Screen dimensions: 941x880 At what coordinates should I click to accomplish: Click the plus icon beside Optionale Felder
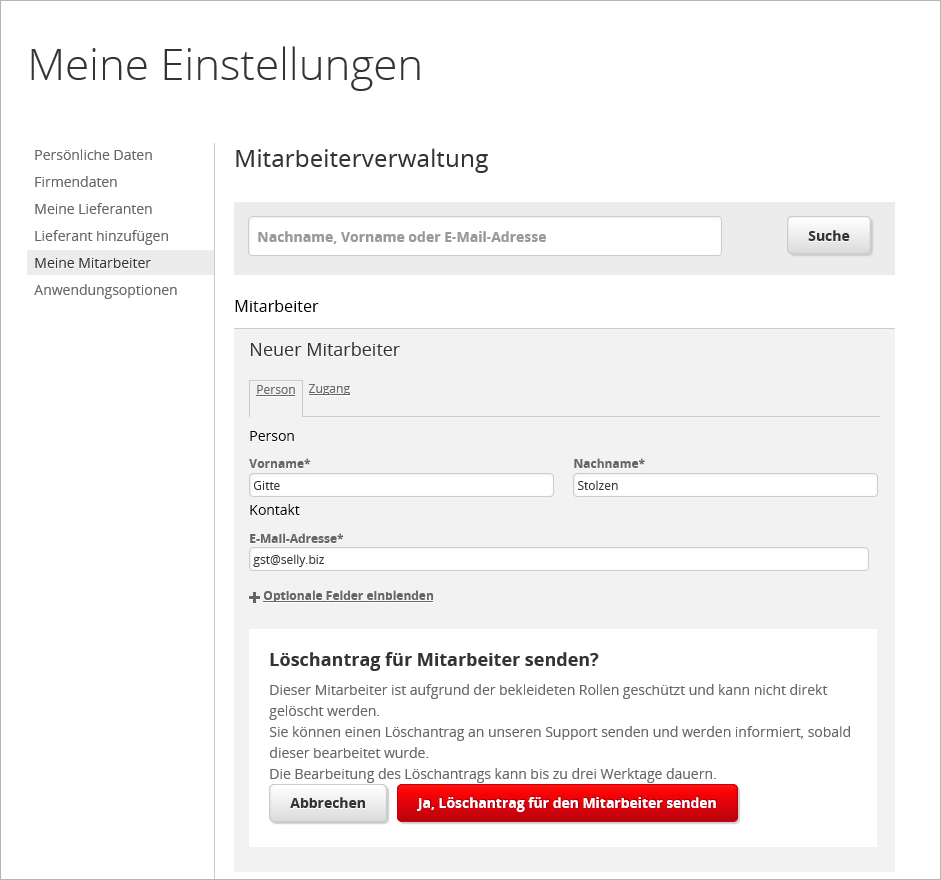point(254,597)
